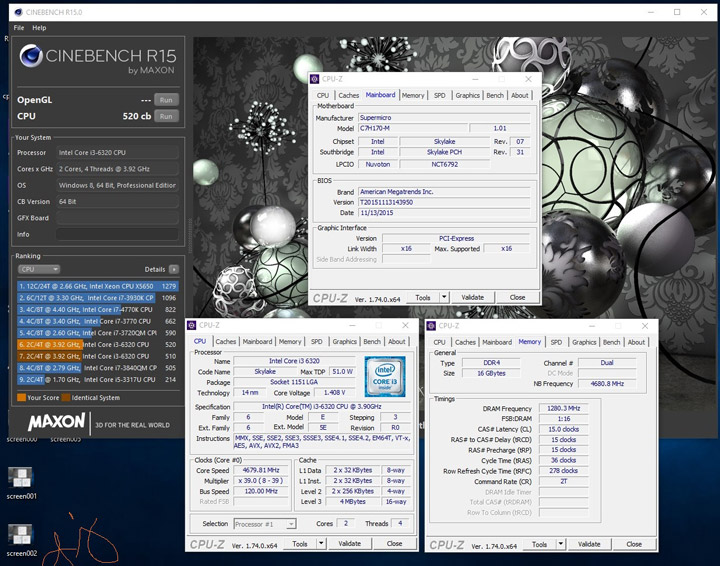Click the CPU-Z icon in the Memory window title

pyautogui.click(x=433, y=326)
